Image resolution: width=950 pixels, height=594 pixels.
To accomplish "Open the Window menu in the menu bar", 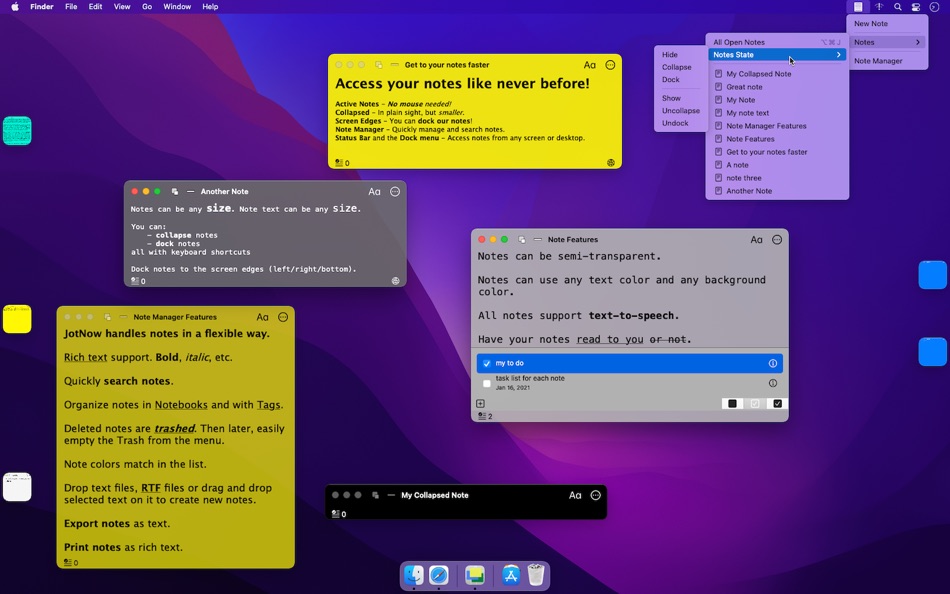I will pyautogui.click(x=177, y=7).
